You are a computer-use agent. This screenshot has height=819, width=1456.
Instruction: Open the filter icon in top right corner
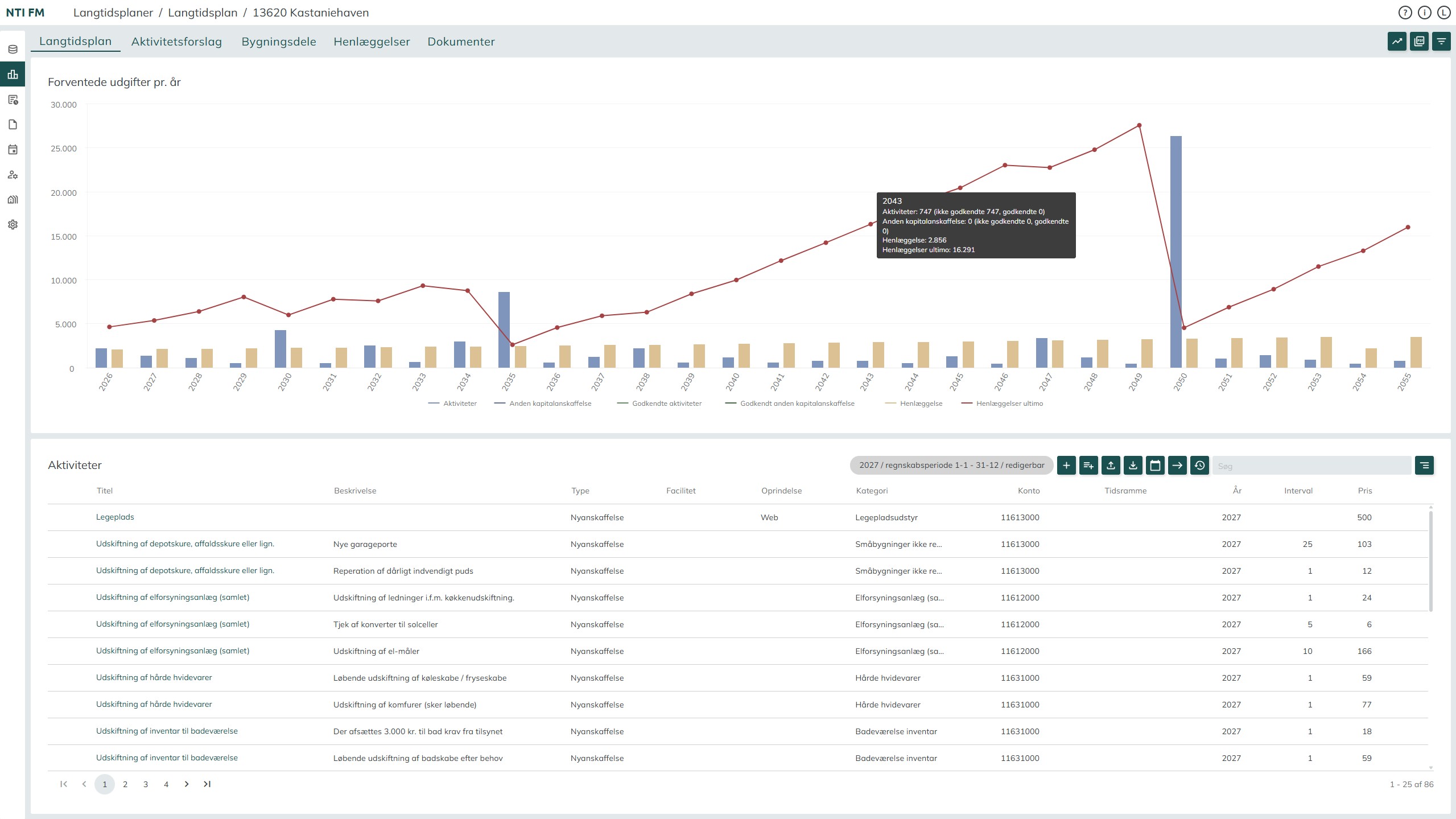pyautogui.click(x=1441, y=42)
